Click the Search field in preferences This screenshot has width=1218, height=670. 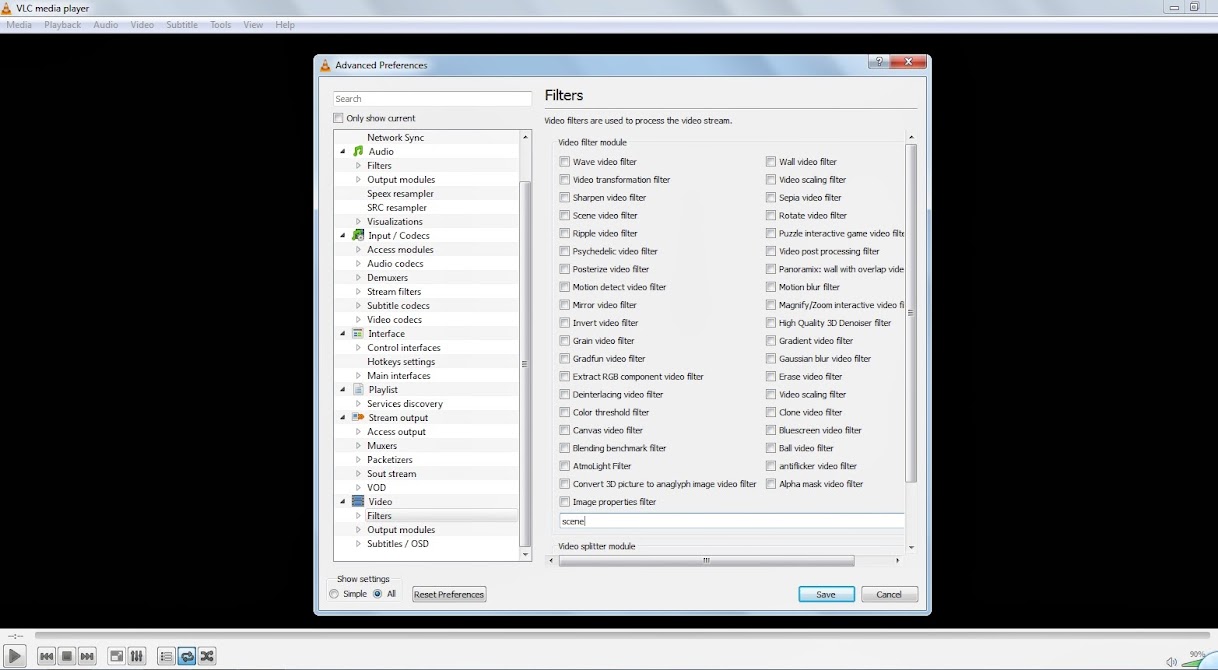click(x=432, y=99)
